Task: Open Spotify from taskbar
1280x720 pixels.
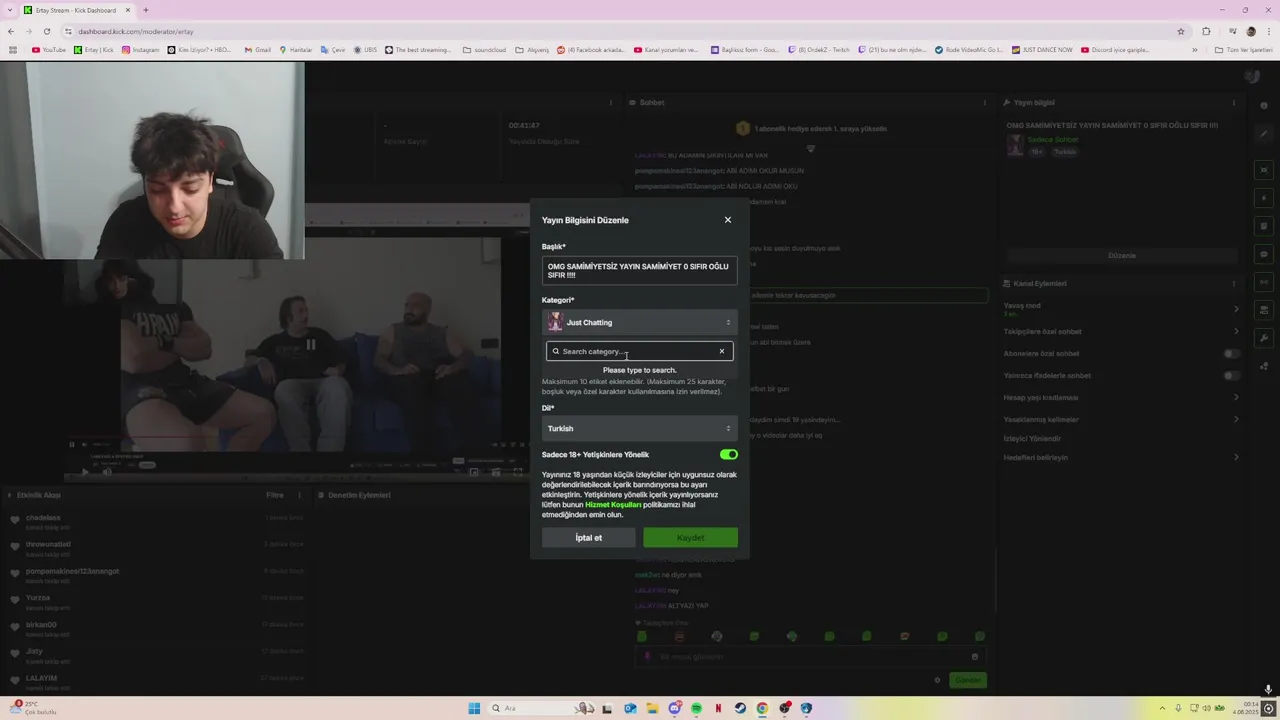Action: click(x=696, y=708)
